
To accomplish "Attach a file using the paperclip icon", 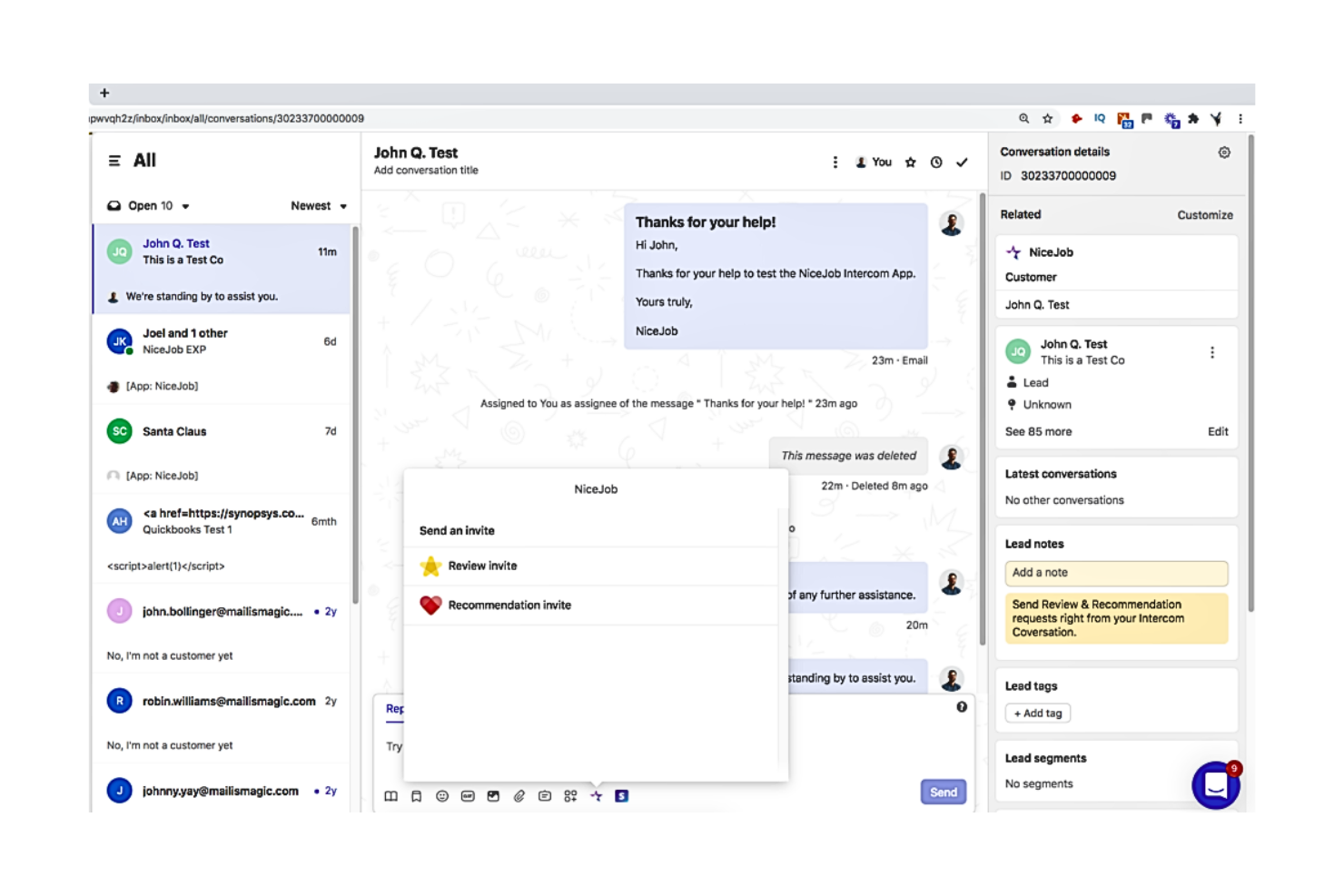I will pyautogui.click(x=519, y=796).
